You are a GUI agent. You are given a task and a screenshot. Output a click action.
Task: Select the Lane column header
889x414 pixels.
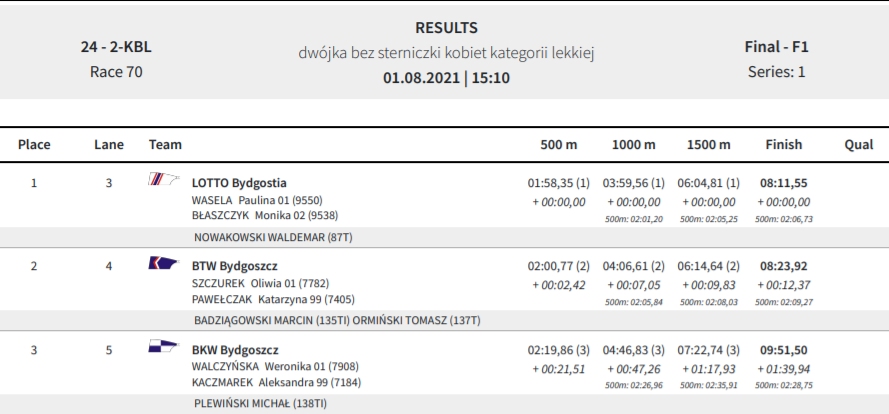tap(109, 145)
